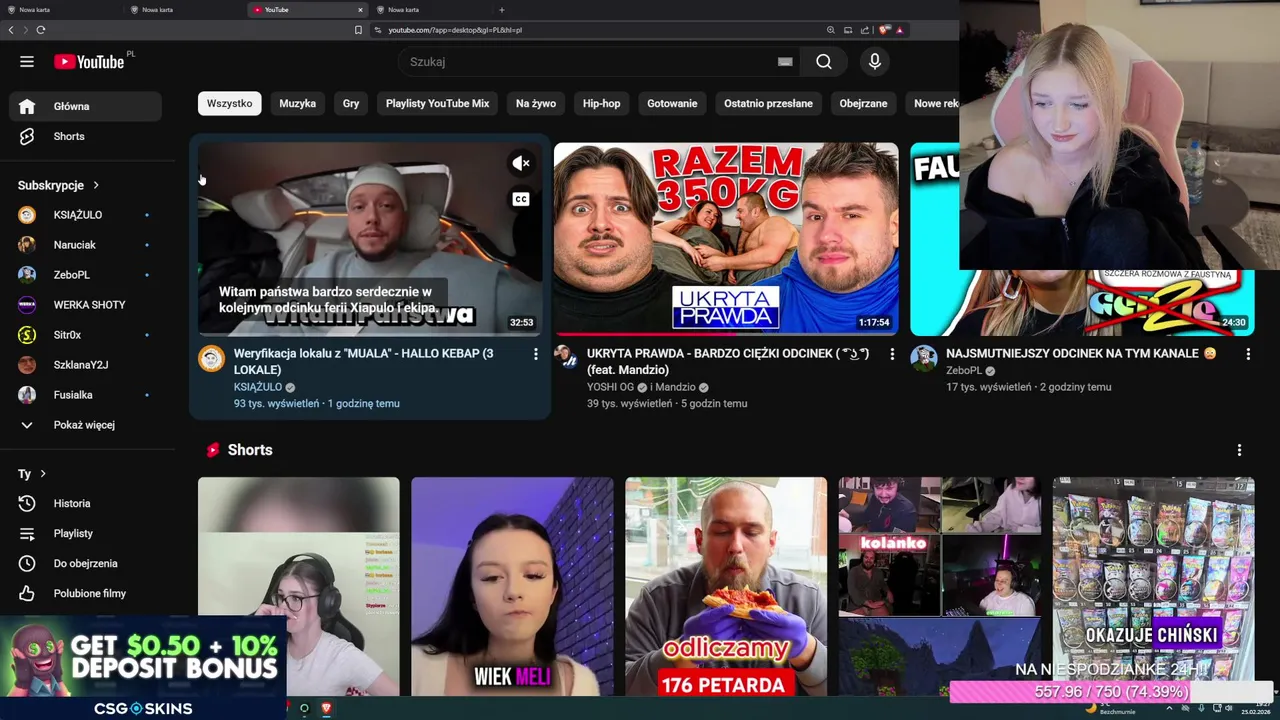Open options menu for Weryfikacja lokalu video

click(x=535, y=354)
